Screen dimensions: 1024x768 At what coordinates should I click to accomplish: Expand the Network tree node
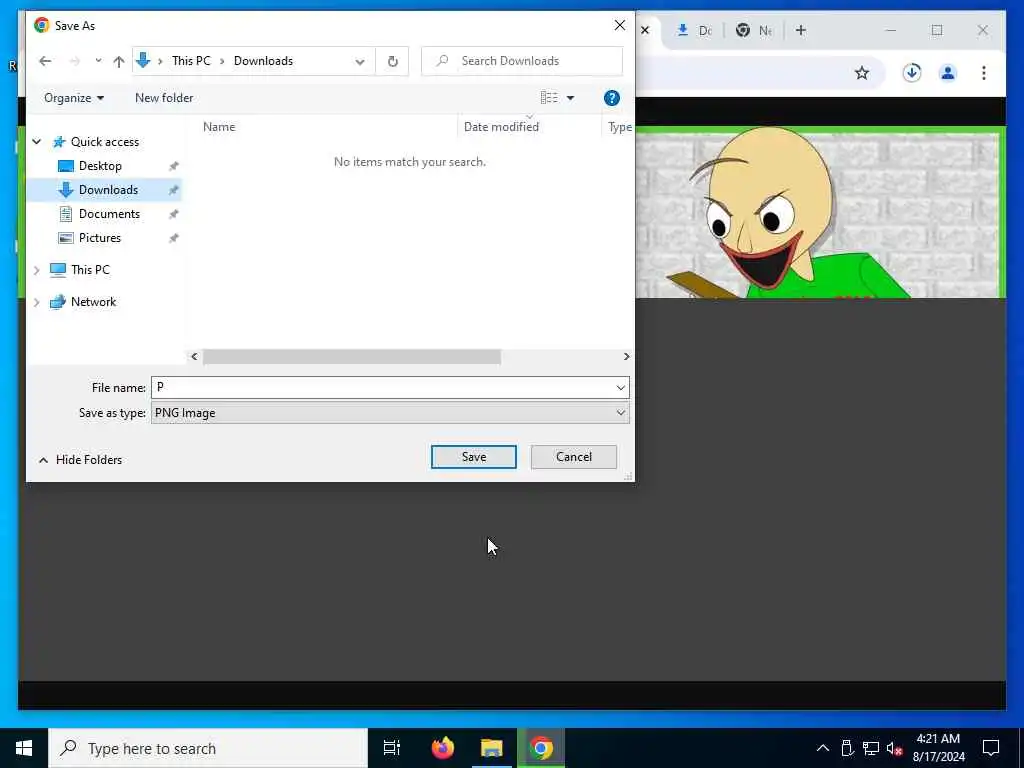tap(37, 302)
